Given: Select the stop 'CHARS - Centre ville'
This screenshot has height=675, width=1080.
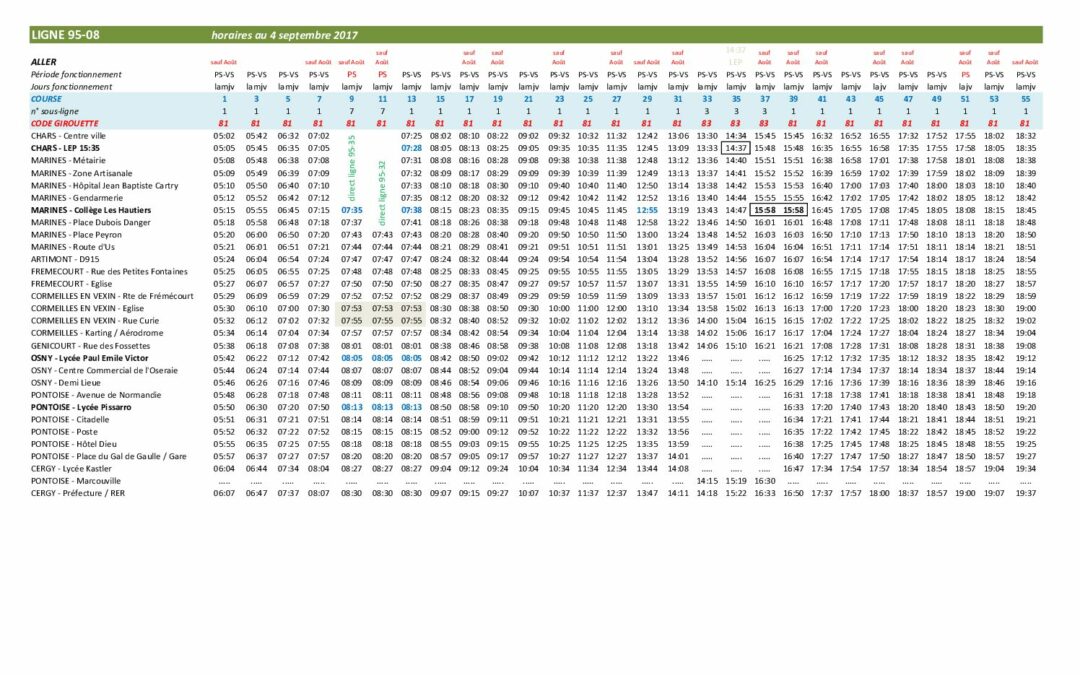Looking at the screenshot, I should click(x=68, y=136).
